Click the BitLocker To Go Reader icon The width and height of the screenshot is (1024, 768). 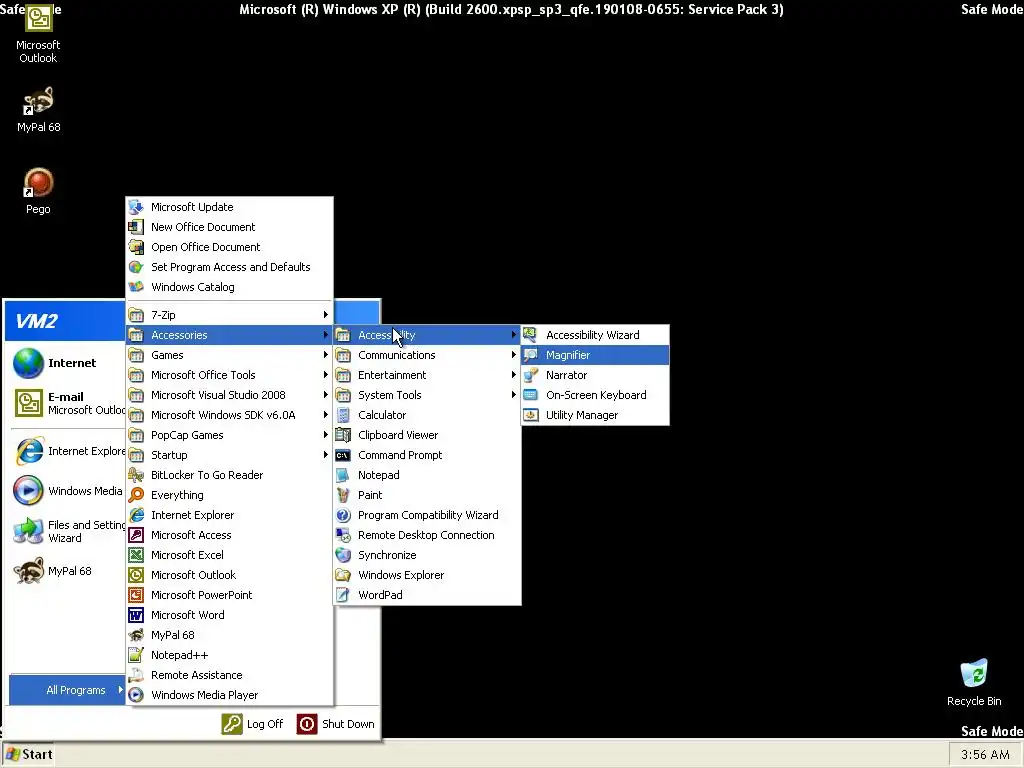pyautogui.click(x=136, y=475)
